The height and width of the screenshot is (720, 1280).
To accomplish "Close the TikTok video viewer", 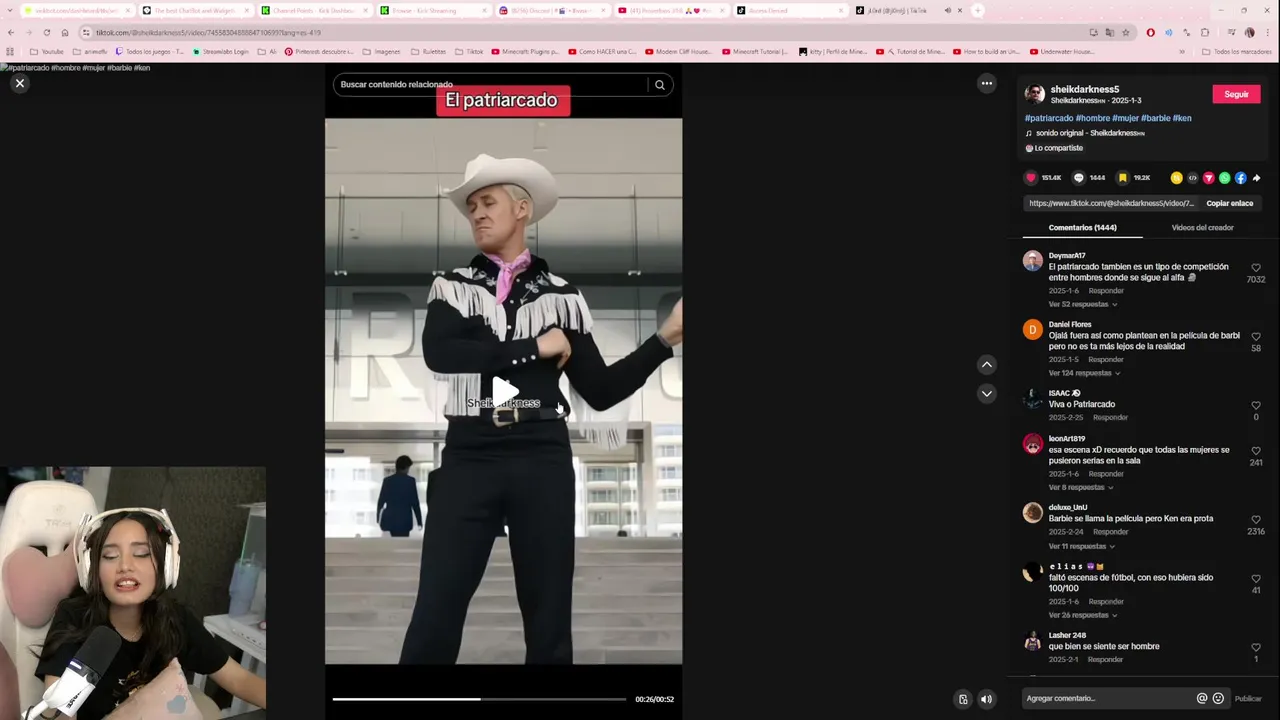I will click(19, 84).
